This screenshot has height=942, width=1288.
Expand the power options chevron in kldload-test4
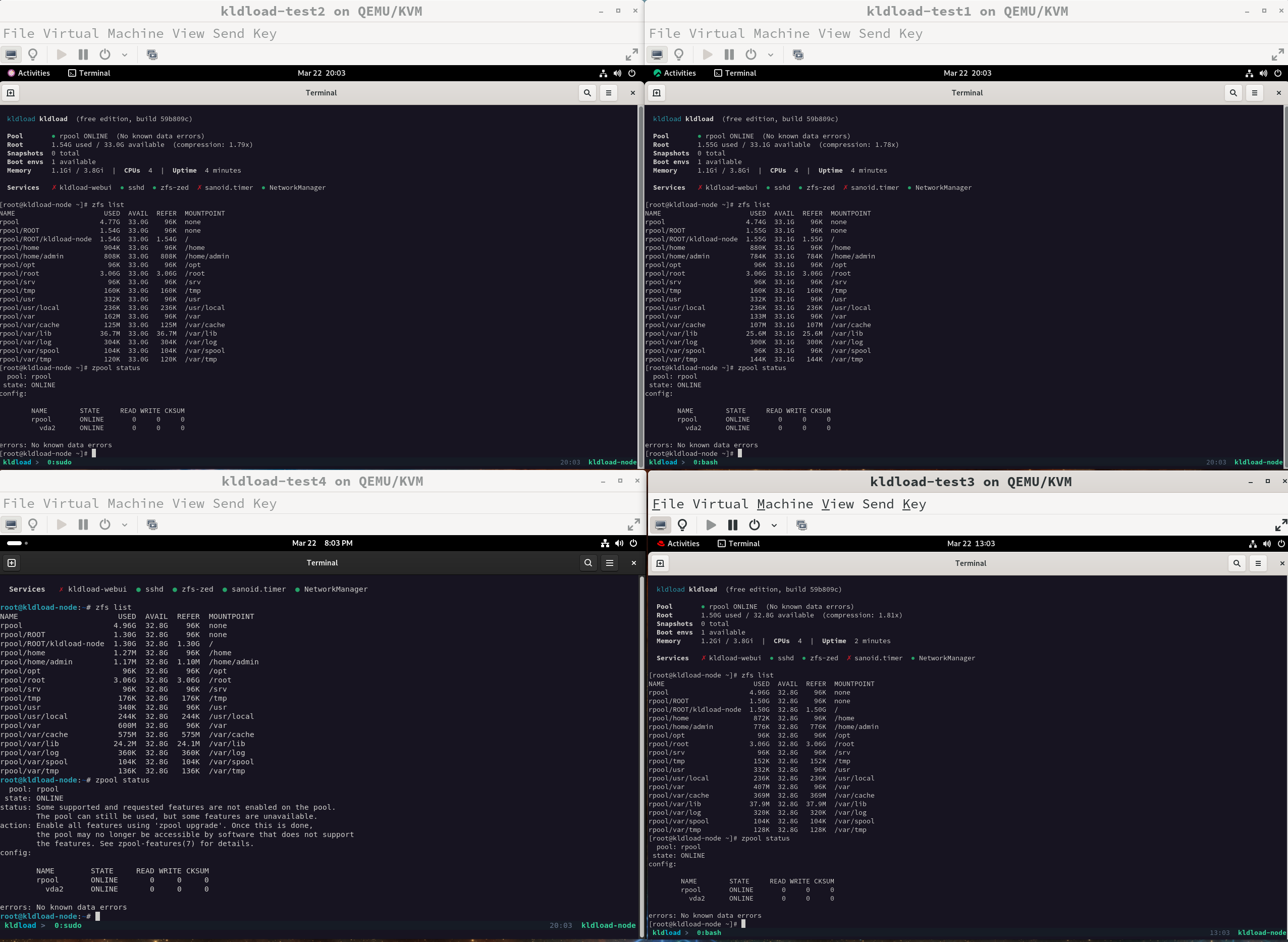click(x=124, y=525)
